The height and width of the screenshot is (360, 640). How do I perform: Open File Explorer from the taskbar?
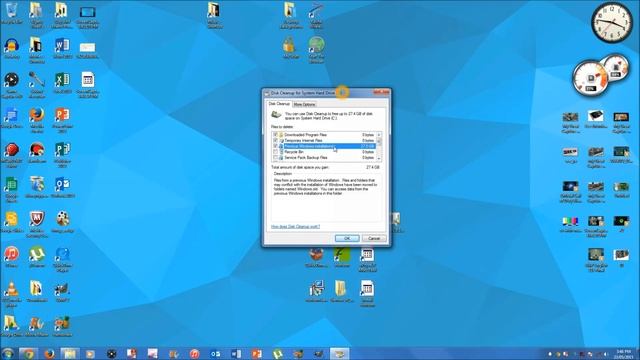[70, 354]
